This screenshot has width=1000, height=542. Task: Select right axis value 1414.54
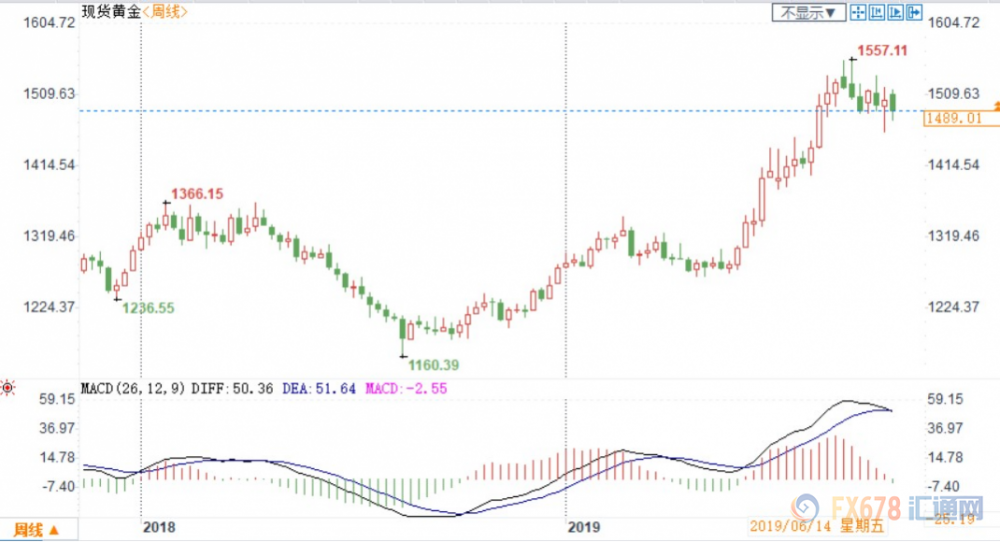(x=953, y=165)
